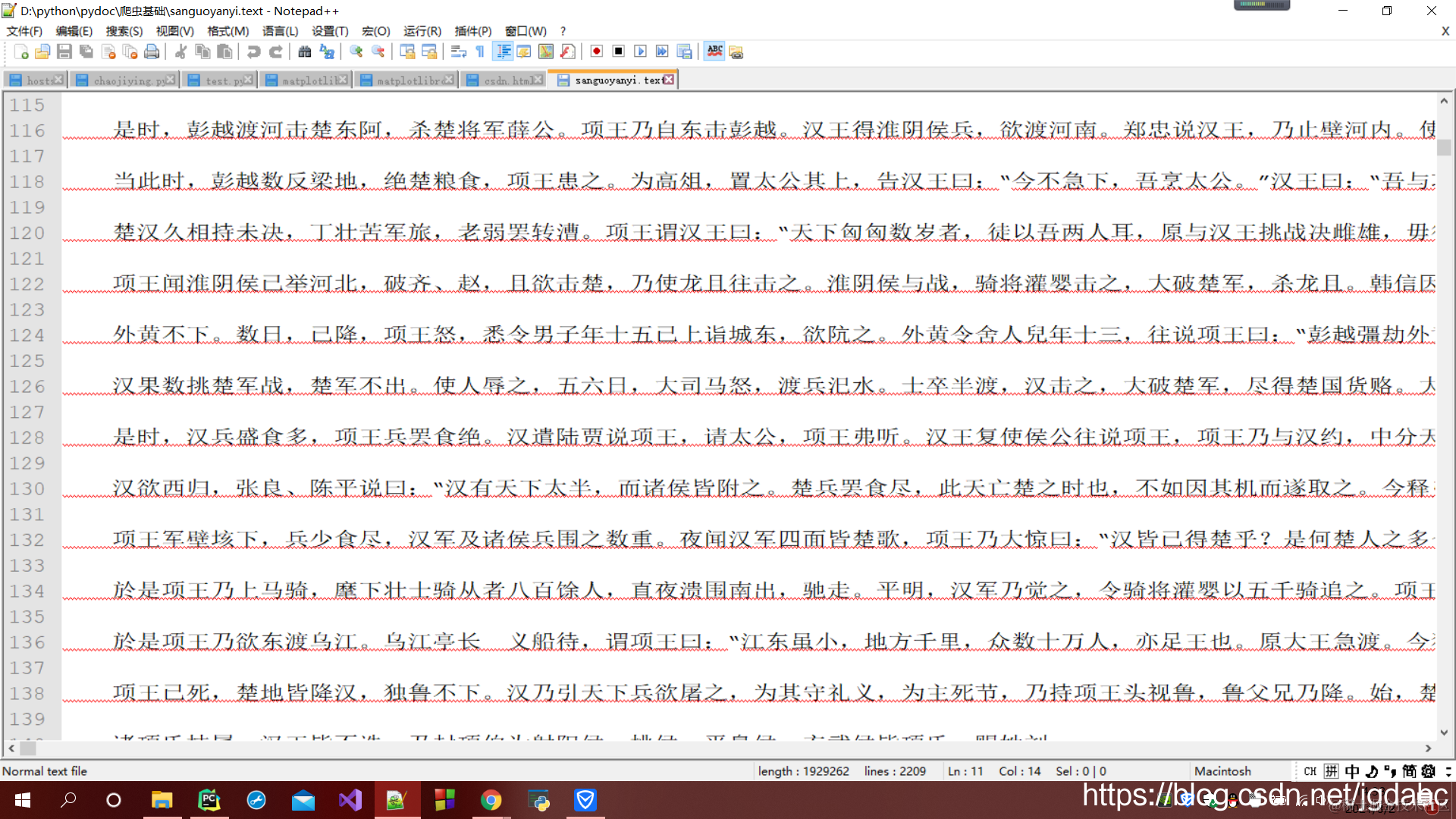Click the Undo toolbar icon
Screen dimensions: 1456x819
pyautogui.click(x=253, y=52)
